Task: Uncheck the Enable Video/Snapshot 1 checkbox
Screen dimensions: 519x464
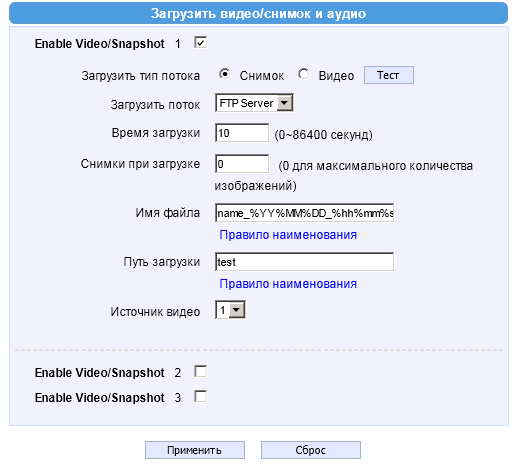Action: point(200,43)
